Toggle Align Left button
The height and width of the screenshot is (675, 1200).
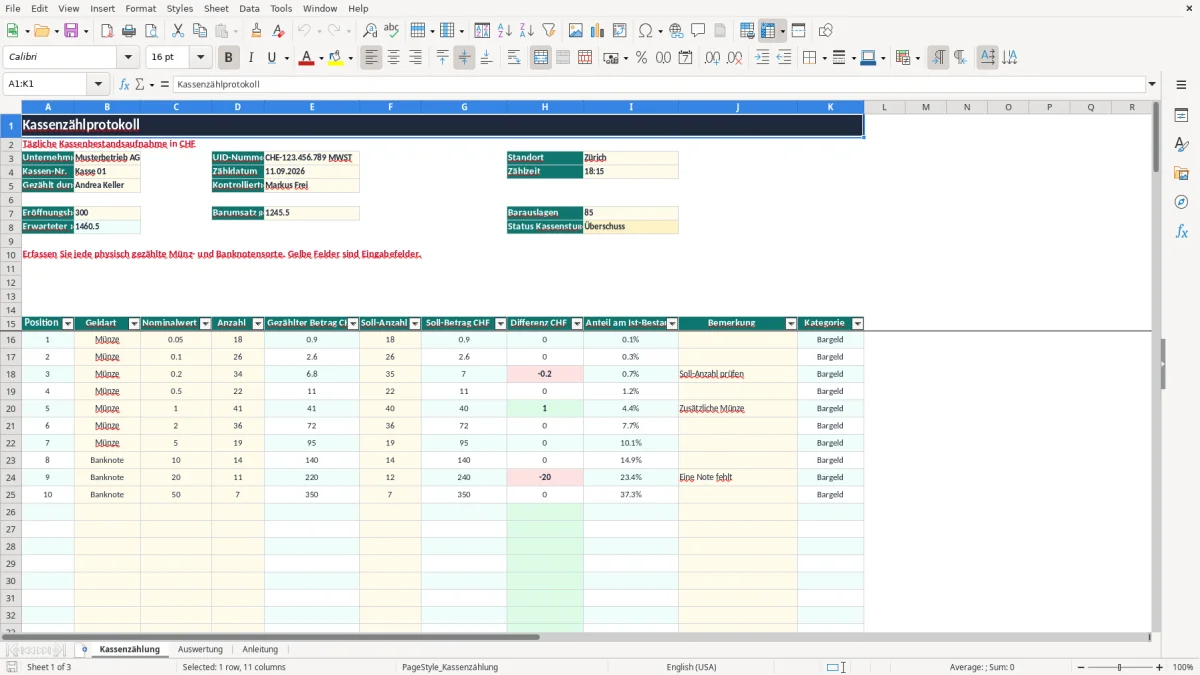coord(371,58)
